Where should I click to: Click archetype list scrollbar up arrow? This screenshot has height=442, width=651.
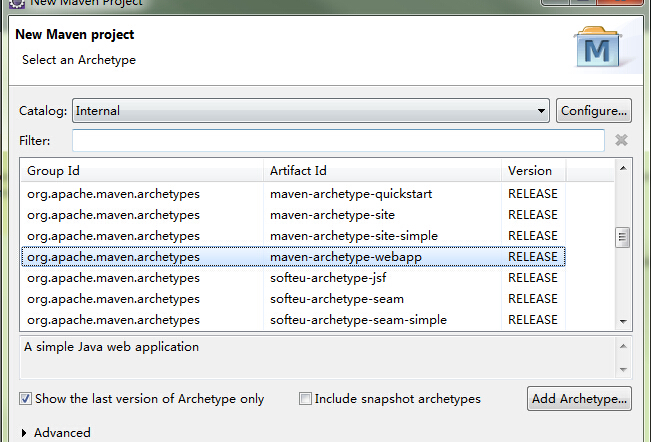click(x=623, y=168)
